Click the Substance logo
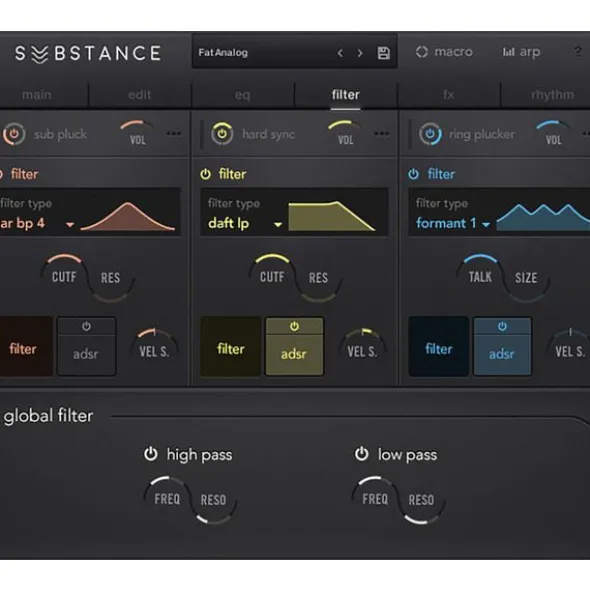 click(88, 53)
